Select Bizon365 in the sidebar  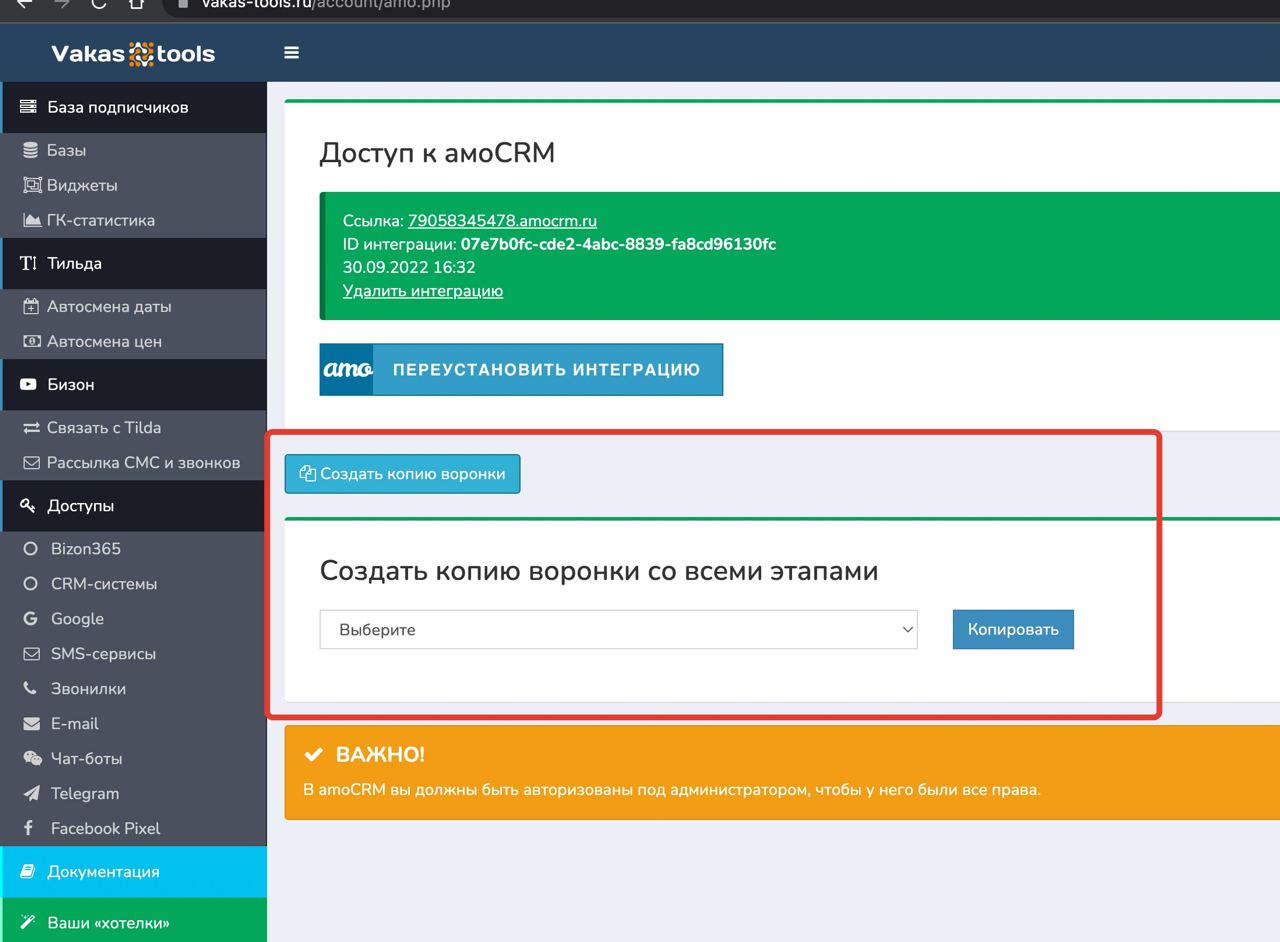pos(85,549)
